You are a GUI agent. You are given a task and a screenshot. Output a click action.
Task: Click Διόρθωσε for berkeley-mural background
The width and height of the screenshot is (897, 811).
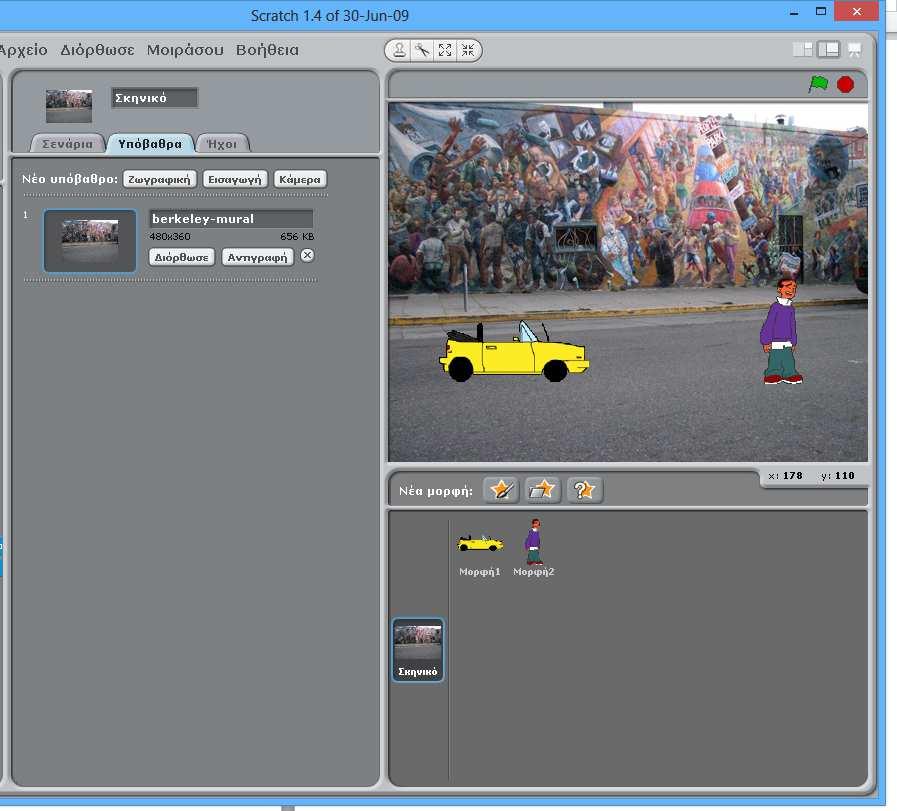click(182, 257)
